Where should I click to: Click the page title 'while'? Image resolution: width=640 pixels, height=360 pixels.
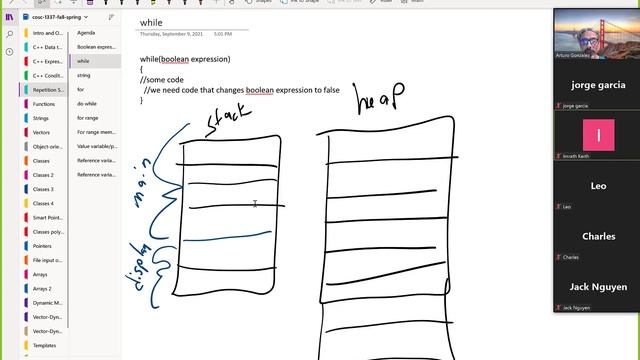[151, 23]
